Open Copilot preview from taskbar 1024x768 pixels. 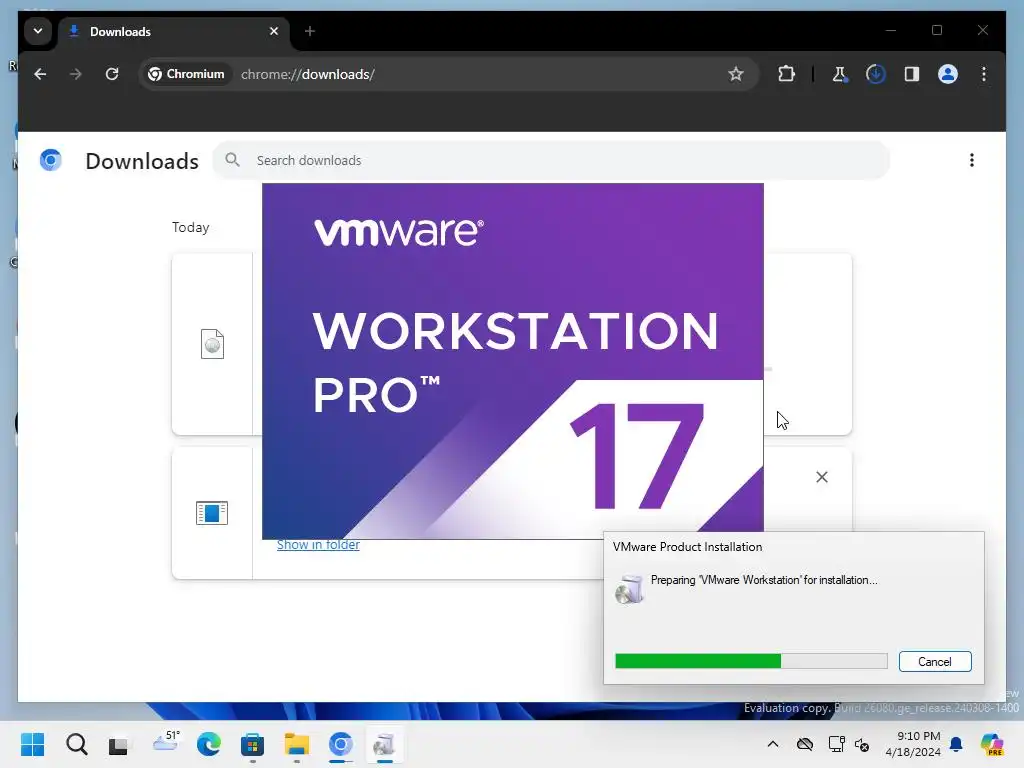tap(992, 744)
